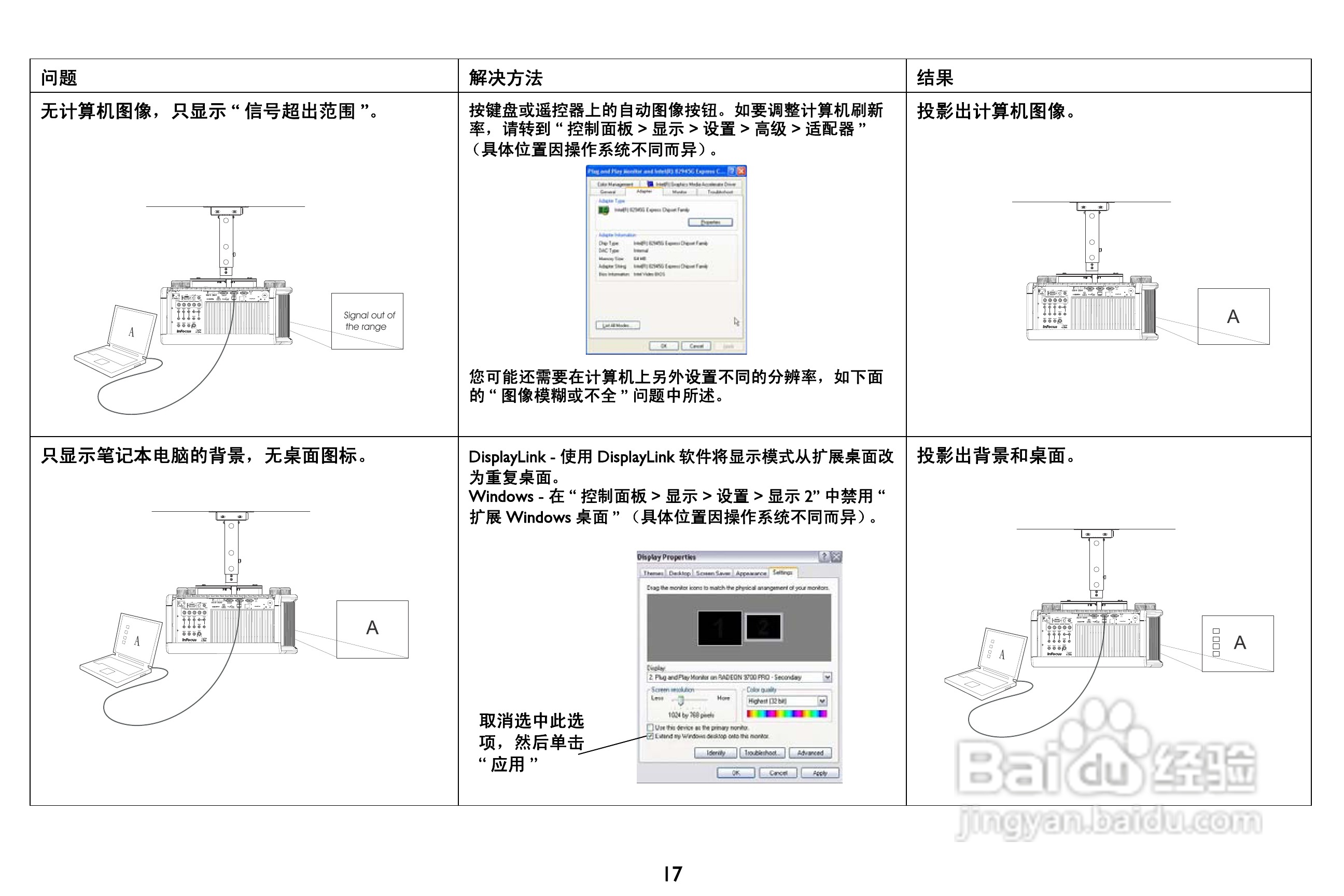Open the Troubleshoot tab in adapter dialog
This screenshot has height=896, width=1344.
coord(719,192)
